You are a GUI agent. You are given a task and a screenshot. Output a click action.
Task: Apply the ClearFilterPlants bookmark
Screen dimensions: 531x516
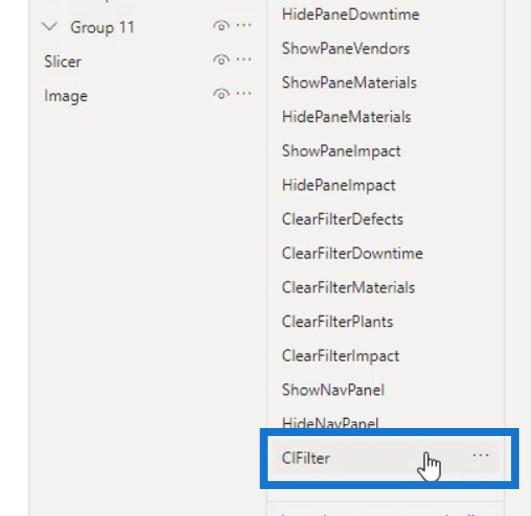(337, 322)
